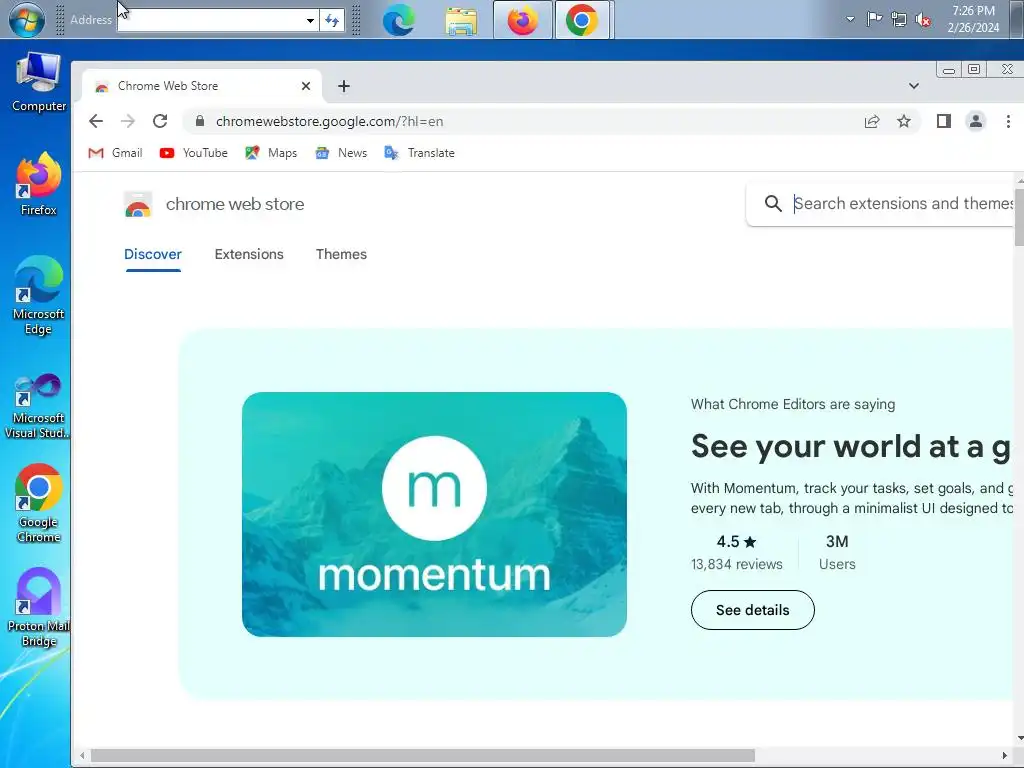
Task: Open the News bookmark
Action: [x=341, y=153]
